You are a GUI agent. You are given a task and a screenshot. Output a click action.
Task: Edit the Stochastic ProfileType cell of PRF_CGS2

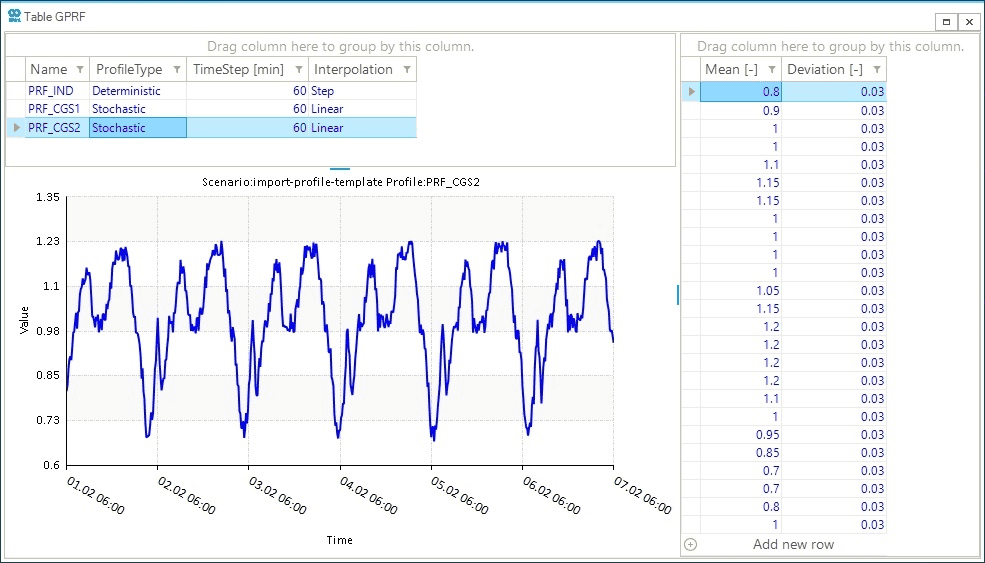click(x=137, y=128)
